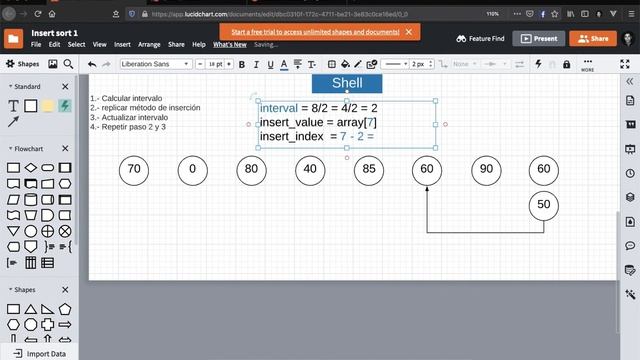
Task: Select the circle node labeled 85
Action: tap(369, 171)
